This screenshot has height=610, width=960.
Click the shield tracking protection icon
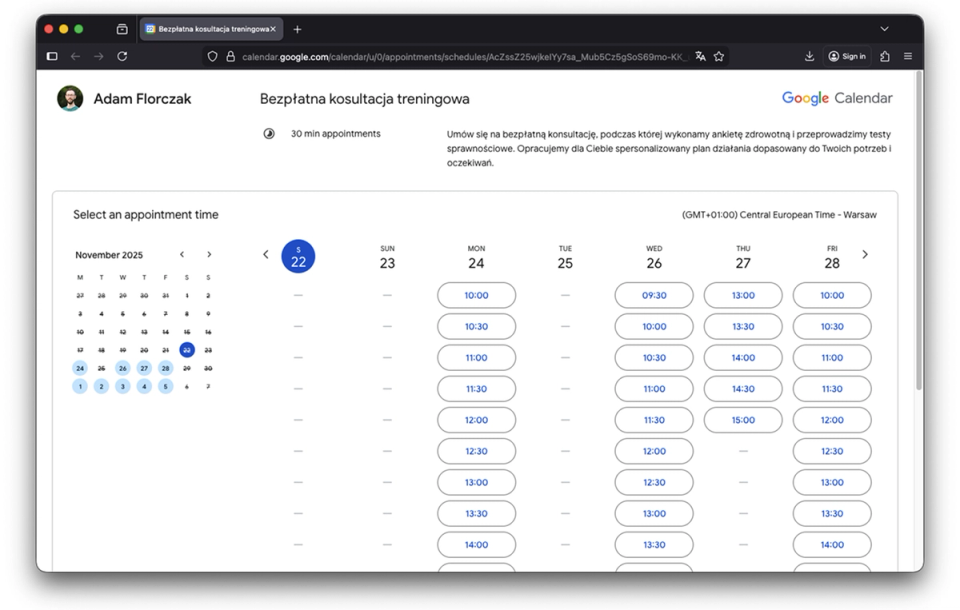(x=212, y=56)
